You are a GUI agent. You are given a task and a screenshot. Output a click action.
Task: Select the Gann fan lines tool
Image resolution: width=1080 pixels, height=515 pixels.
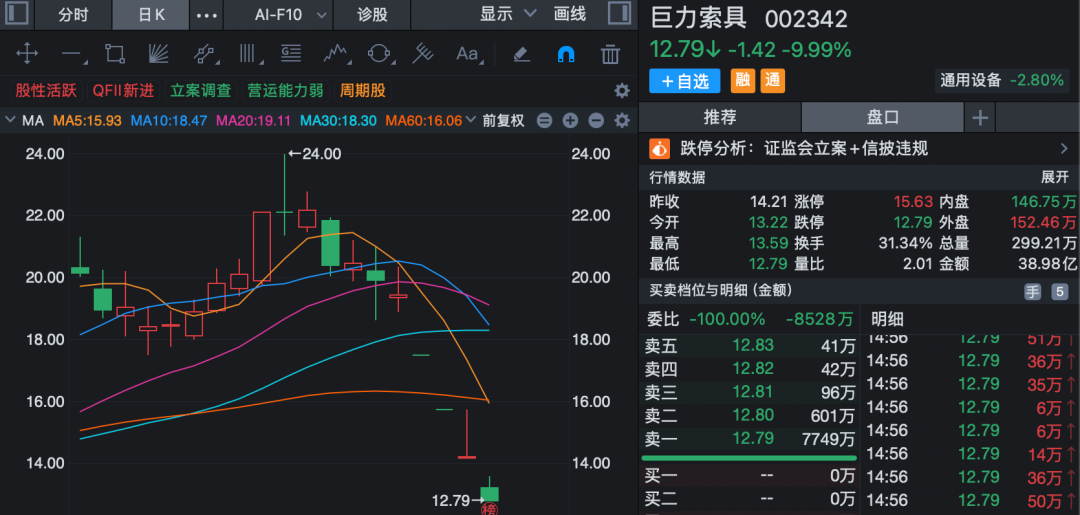tap(158, 53)
